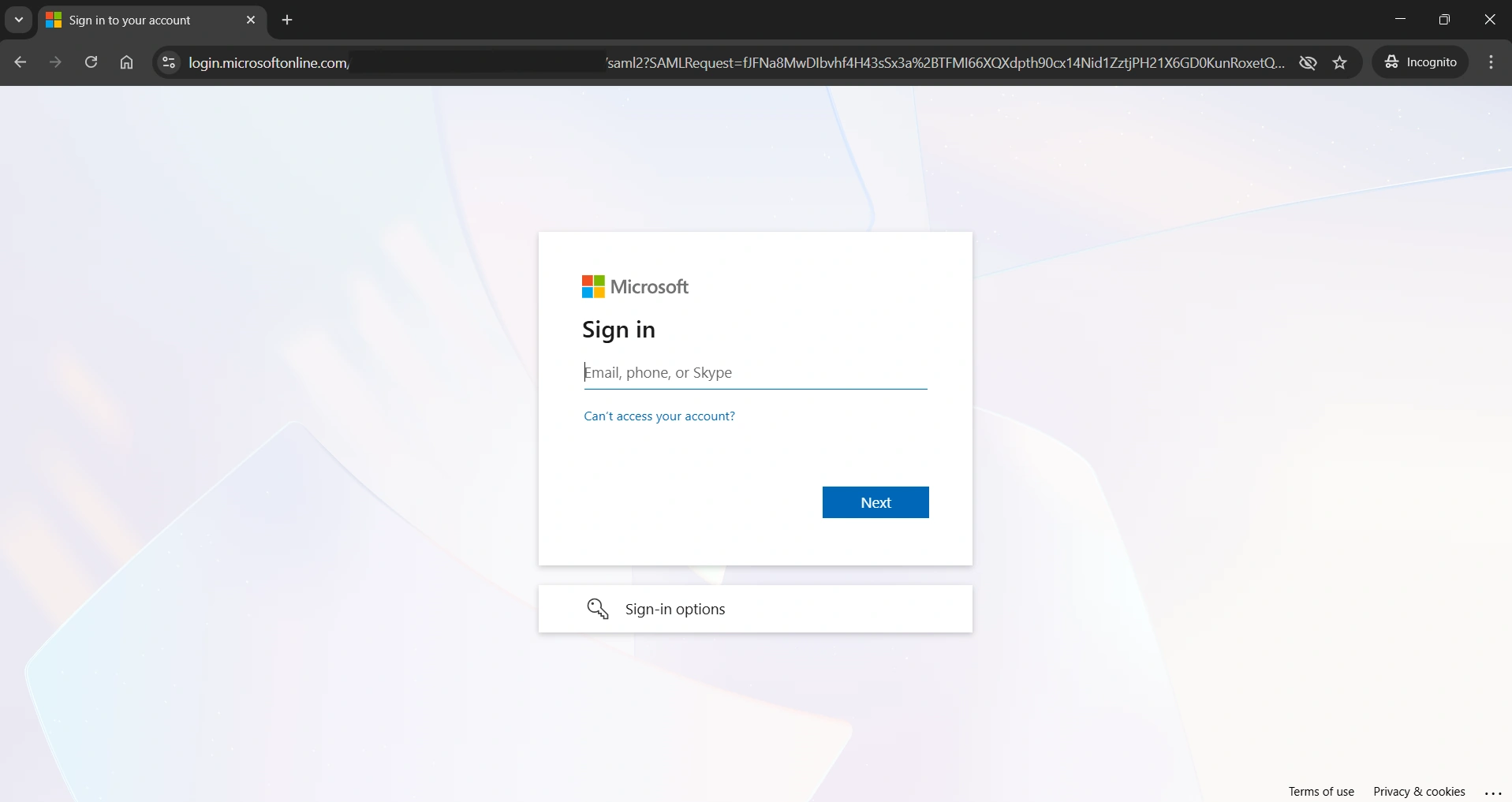This screenshot has height=802, width=1512.
Task: Minimize the browser window
Action: [1401, 20]
